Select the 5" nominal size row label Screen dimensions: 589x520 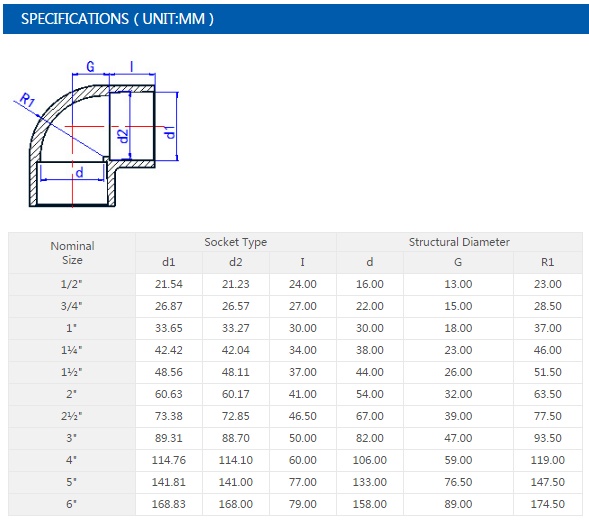coord(71,482)
